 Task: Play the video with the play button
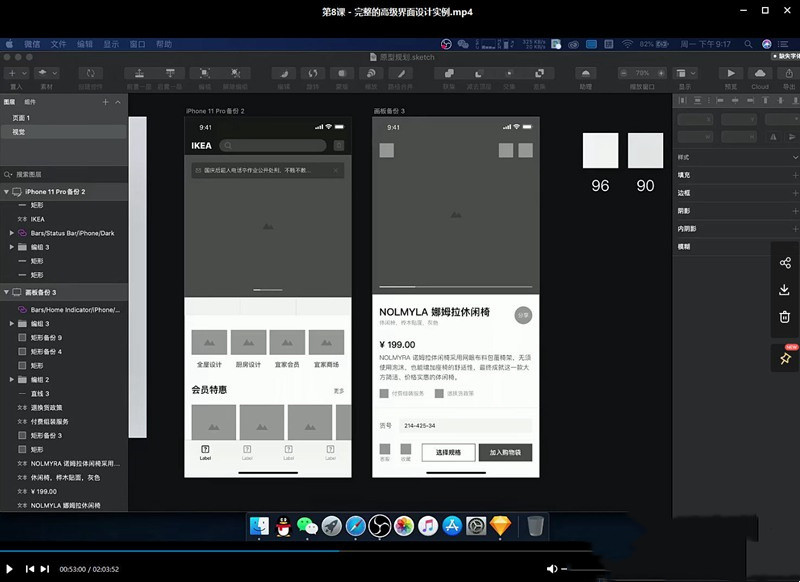tap(10, 569)
